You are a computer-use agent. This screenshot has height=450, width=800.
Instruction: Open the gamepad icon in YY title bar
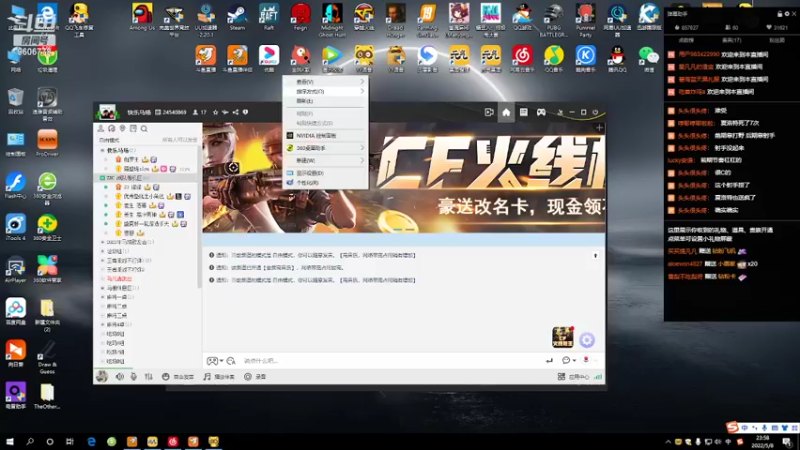click(x=541, y=112)
